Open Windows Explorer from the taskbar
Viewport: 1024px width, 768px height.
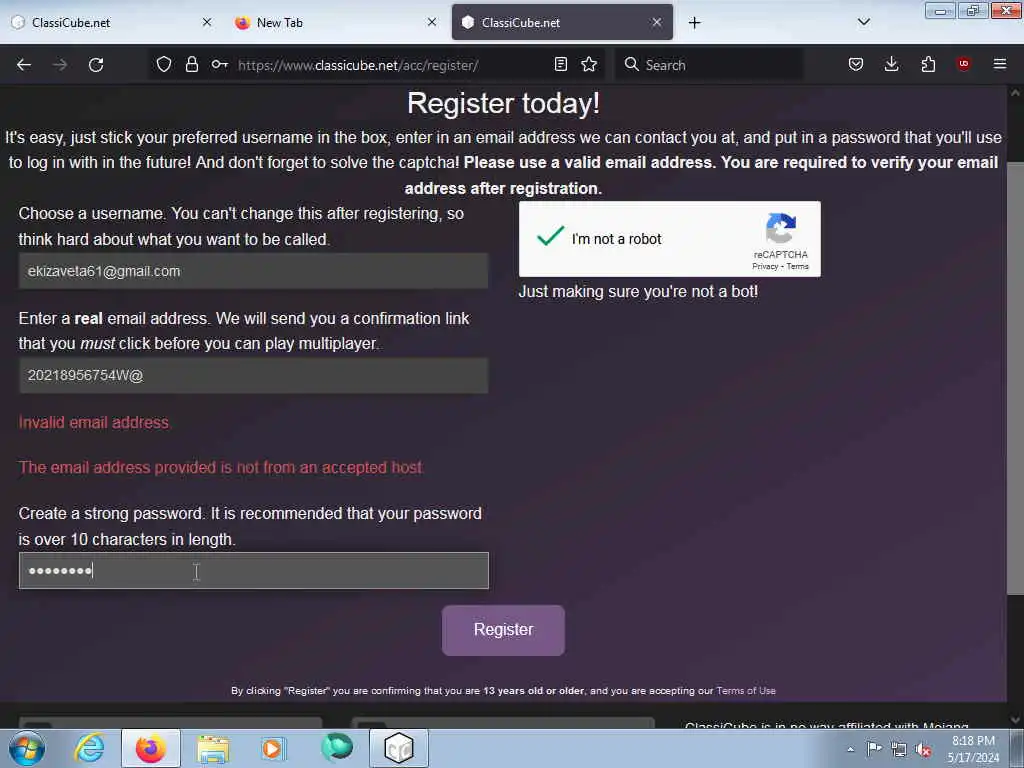213,749
